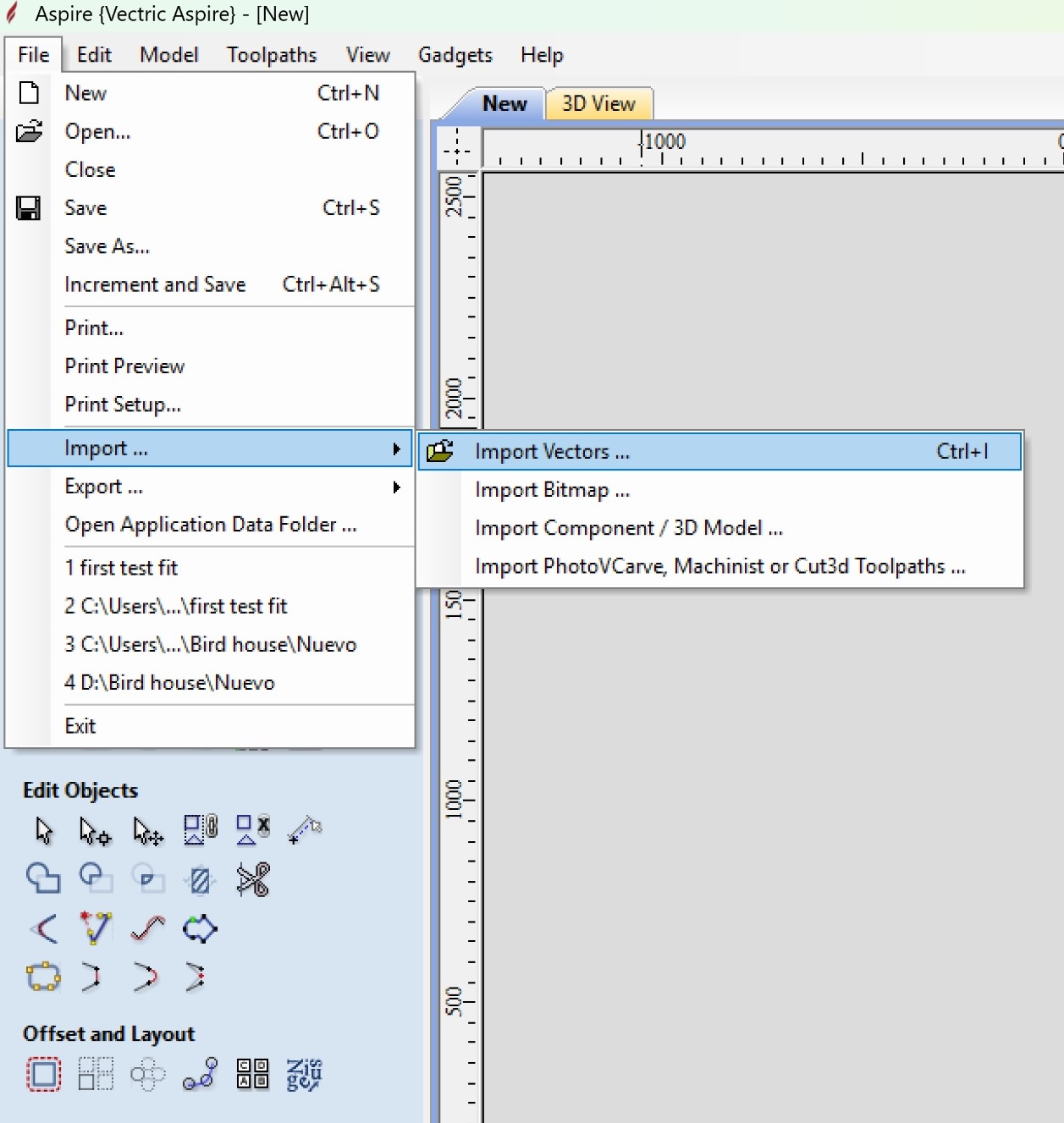
Task: Open the Circular Copy tool icon
Action: click(148, 1075)
